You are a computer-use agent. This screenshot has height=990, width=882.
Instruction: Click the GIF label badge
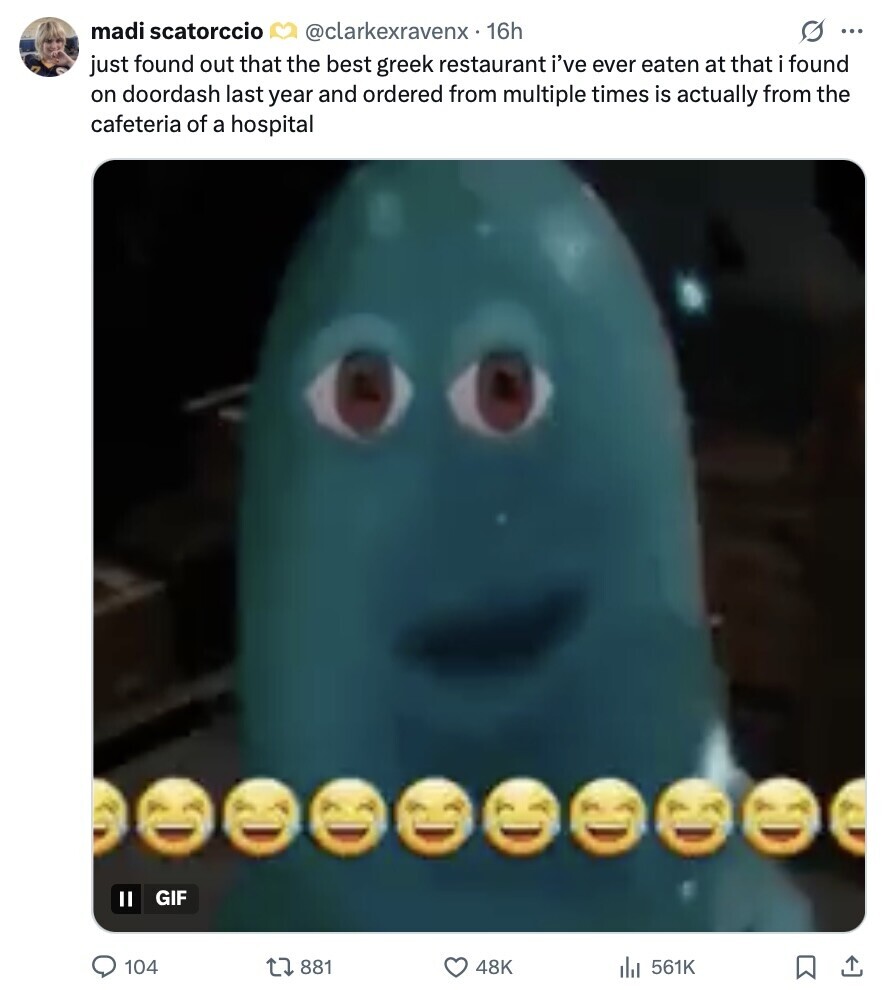[170, 898]
